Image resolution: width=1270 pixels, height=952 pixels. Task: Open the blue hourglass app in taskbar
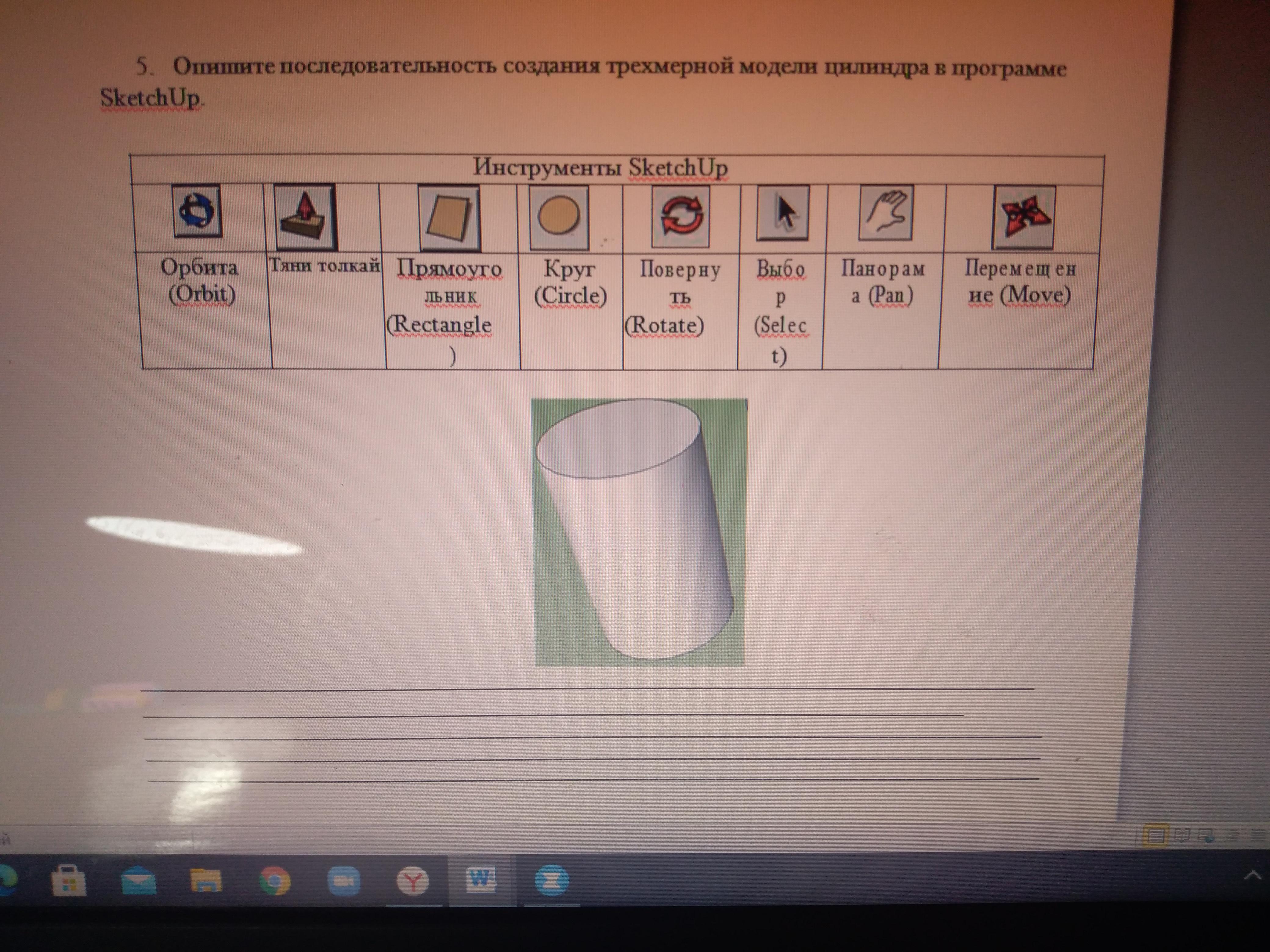[x=551, y=881]
